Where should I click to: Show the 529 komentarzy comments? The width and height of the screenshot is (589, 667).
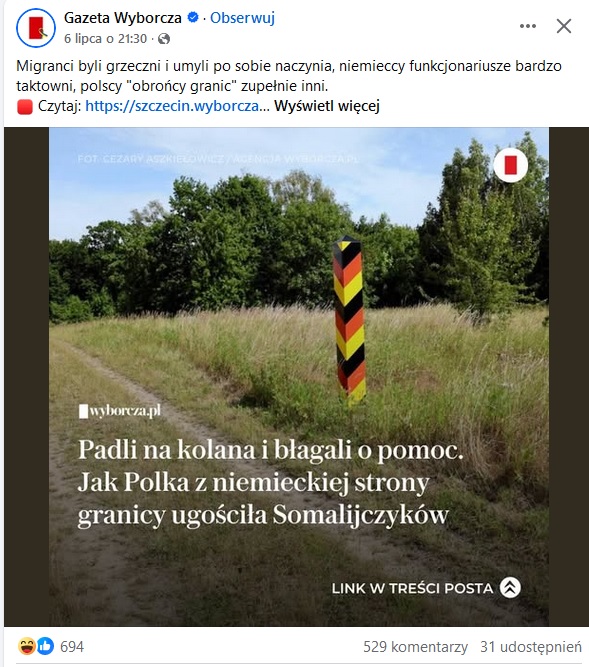click(x=415, y=647)
